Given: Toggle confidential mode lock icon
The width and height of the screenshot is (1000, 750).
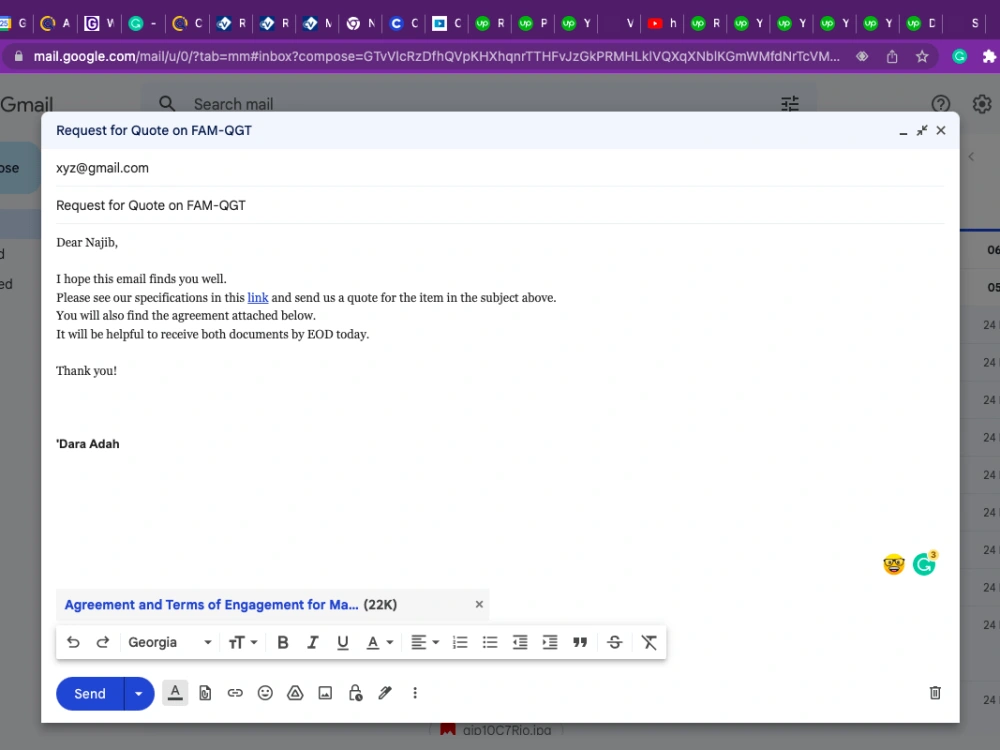Looking at the screenshot, I should point(355,693).
